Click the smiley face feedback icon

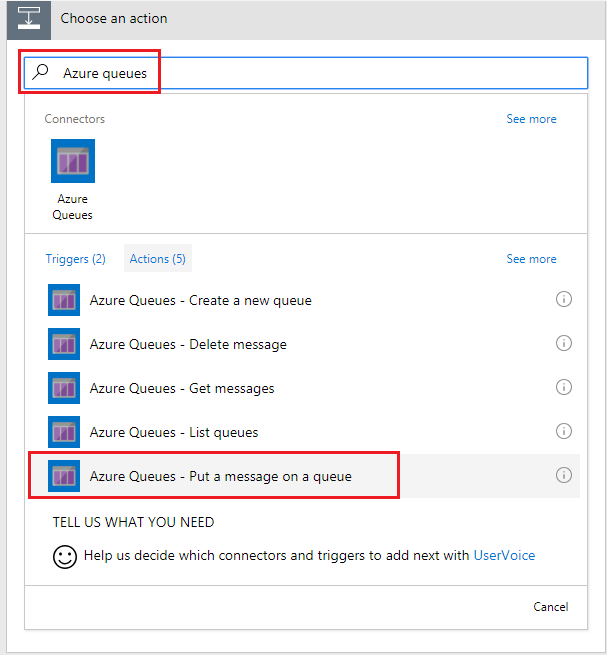tap(65, 557)
